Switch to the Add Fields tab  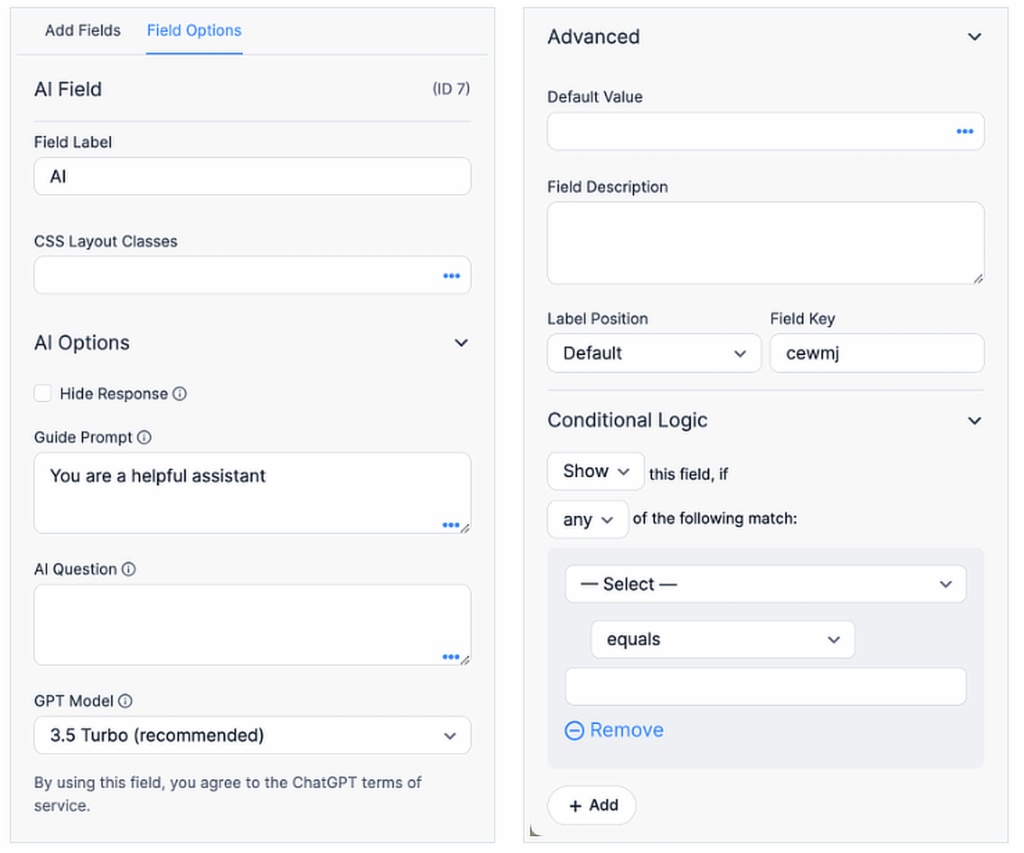[83, 30]
